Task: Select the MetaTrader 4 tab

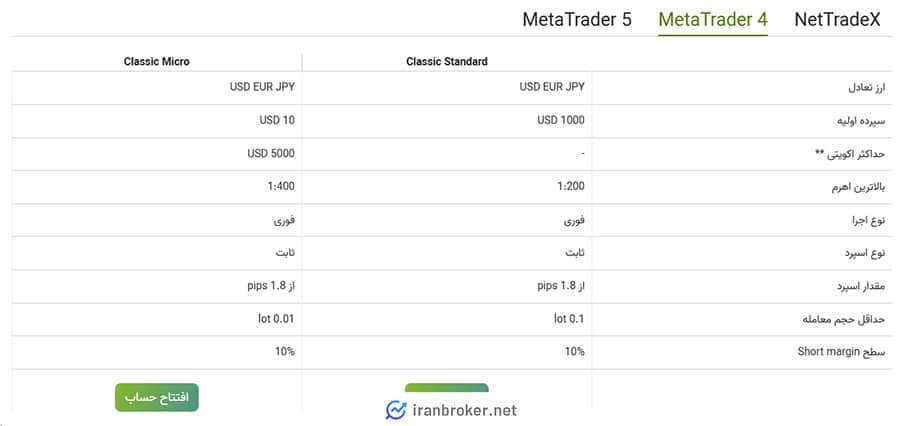Action: tap(712, 19)
